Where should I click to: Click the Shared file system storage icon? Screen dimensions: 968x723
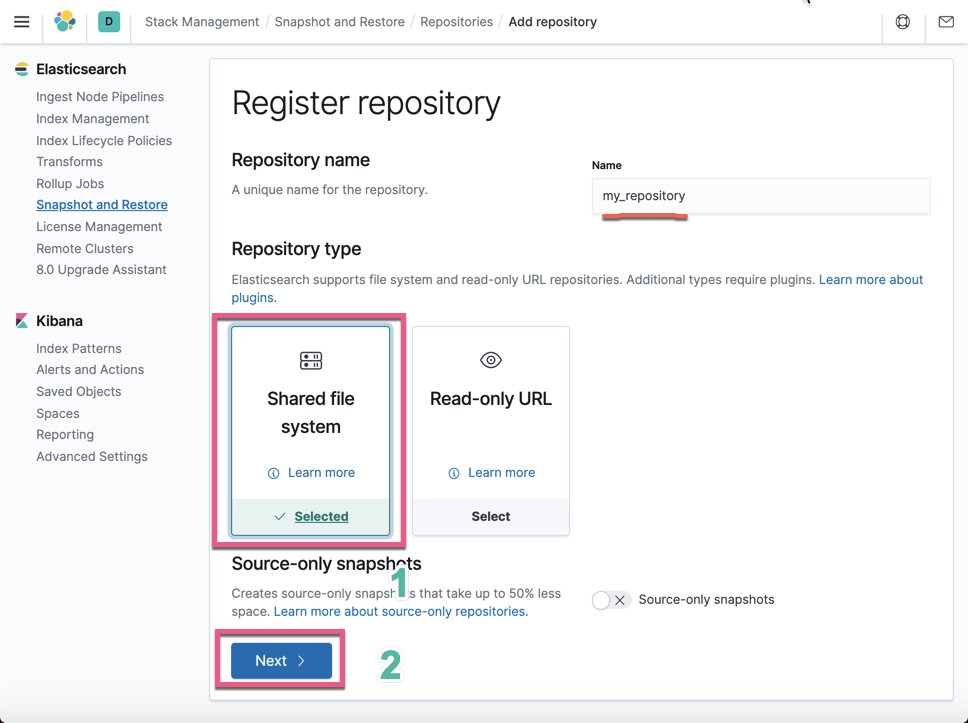coord(311,360)
